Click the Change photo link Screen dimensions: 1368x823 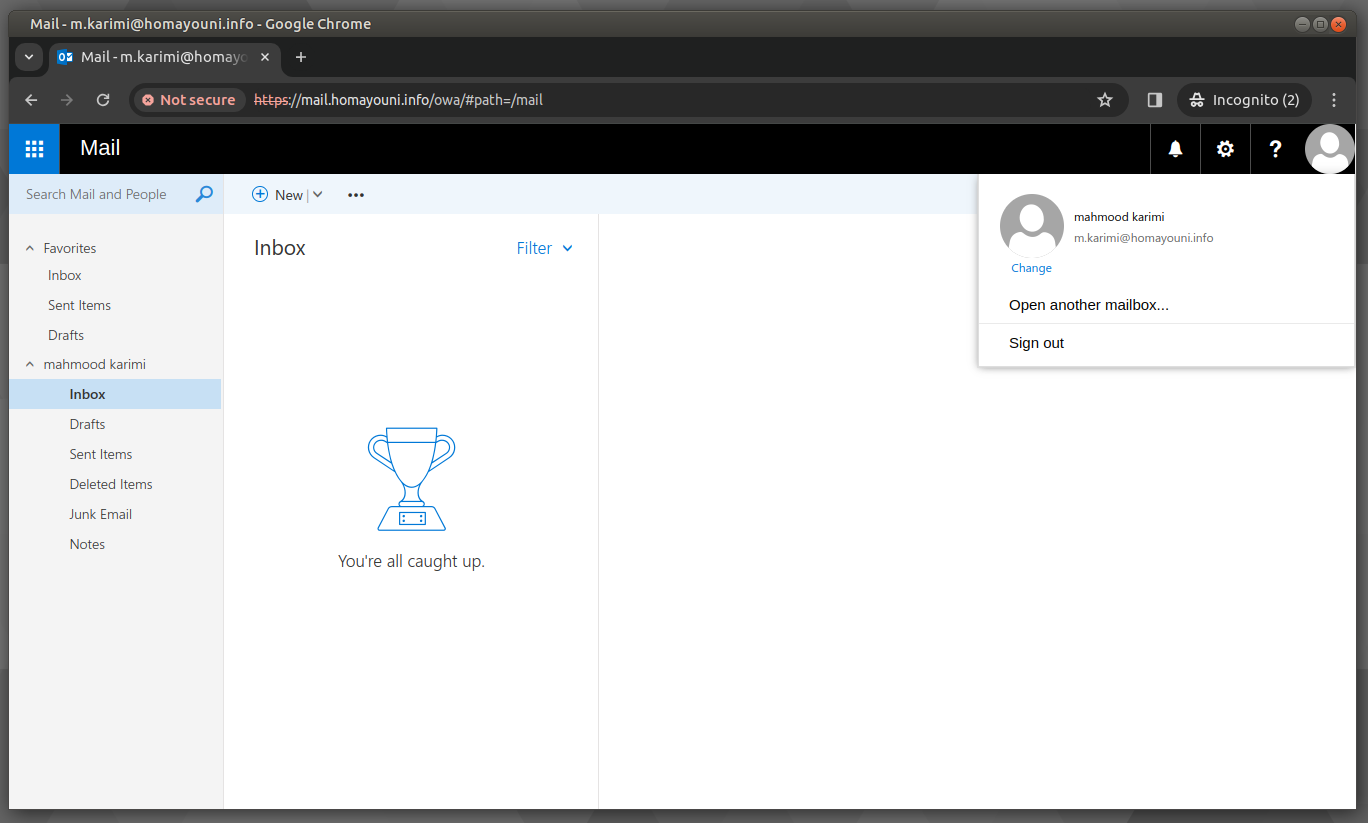point(1031,268)
